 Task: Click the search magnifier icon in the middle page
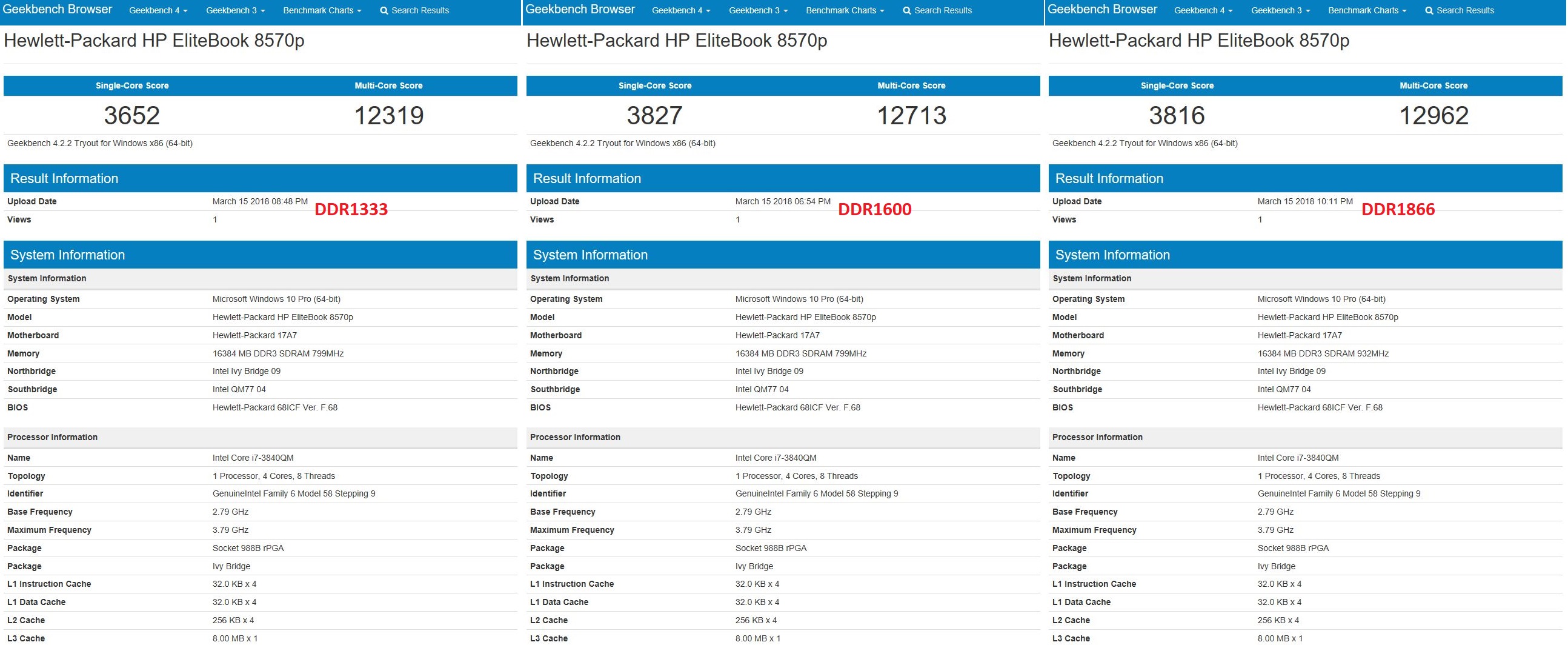click(907, 10)
